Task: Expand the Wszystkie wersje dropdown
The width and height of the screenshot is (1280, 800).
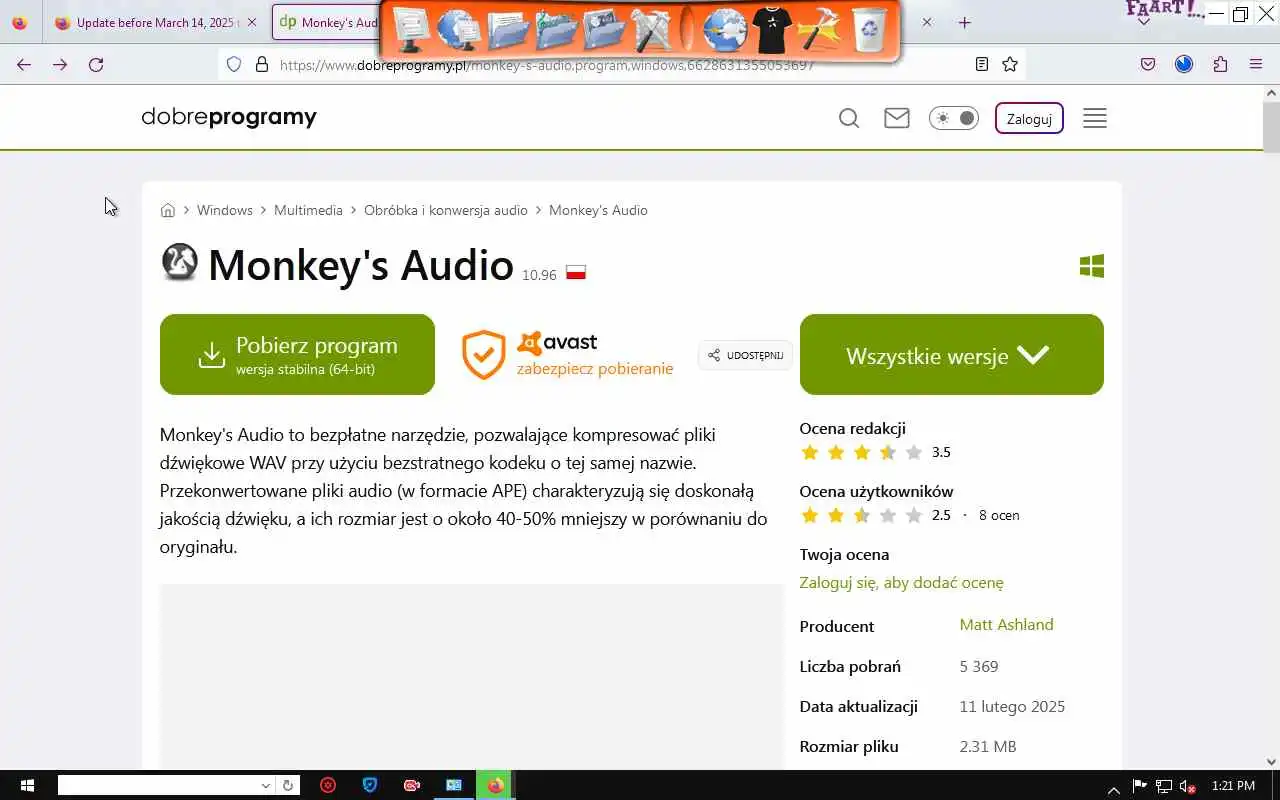Action: click(x=952, y=354)
